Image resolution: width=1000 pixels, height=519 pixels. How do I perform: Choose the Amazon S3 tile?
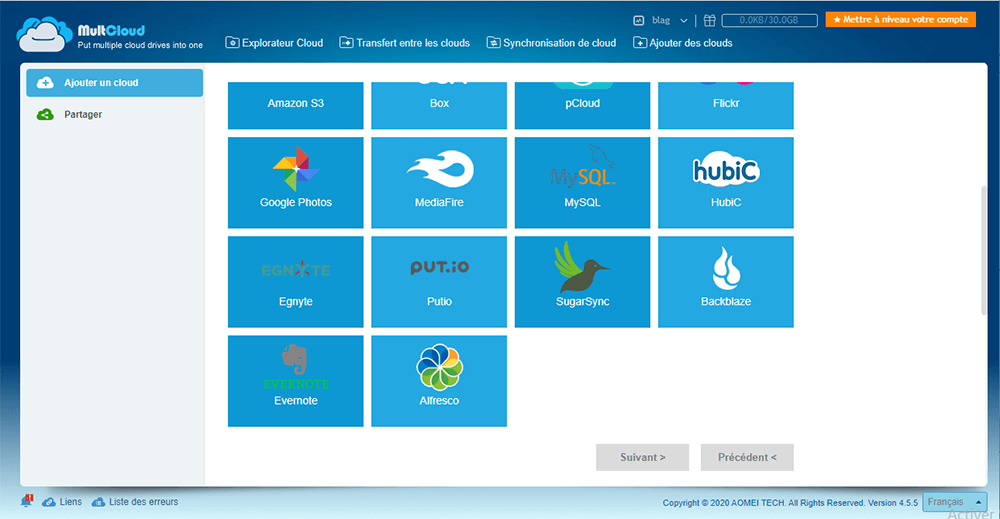[295, 105]
